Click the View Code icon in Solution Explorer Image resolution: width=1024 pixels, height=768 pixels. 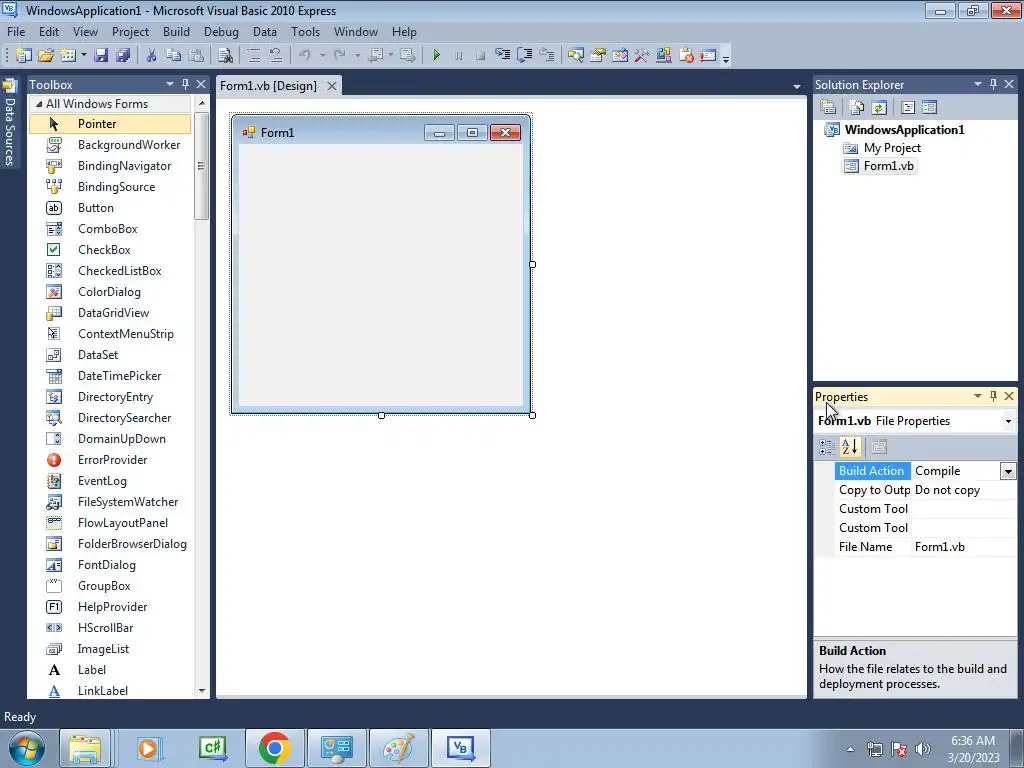coord(908,107)
